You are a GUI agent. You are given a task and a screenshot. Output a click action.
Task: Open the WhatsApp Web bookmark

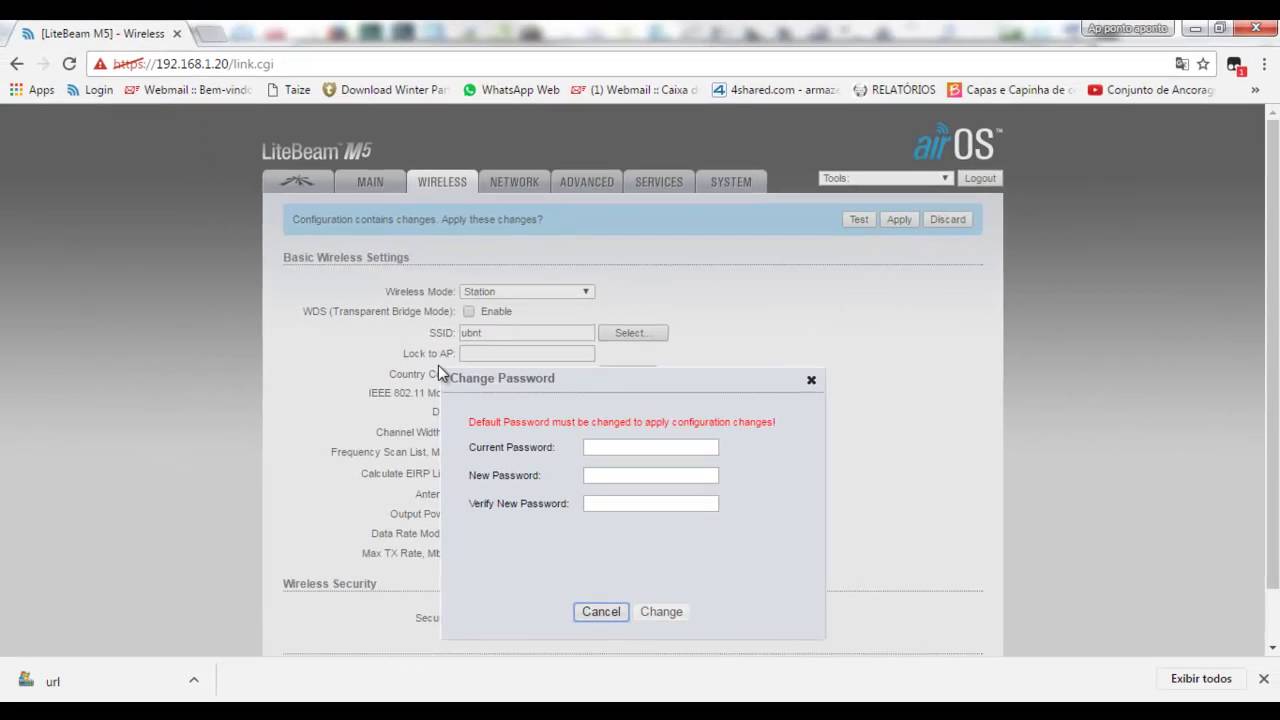tap(511, 89)
